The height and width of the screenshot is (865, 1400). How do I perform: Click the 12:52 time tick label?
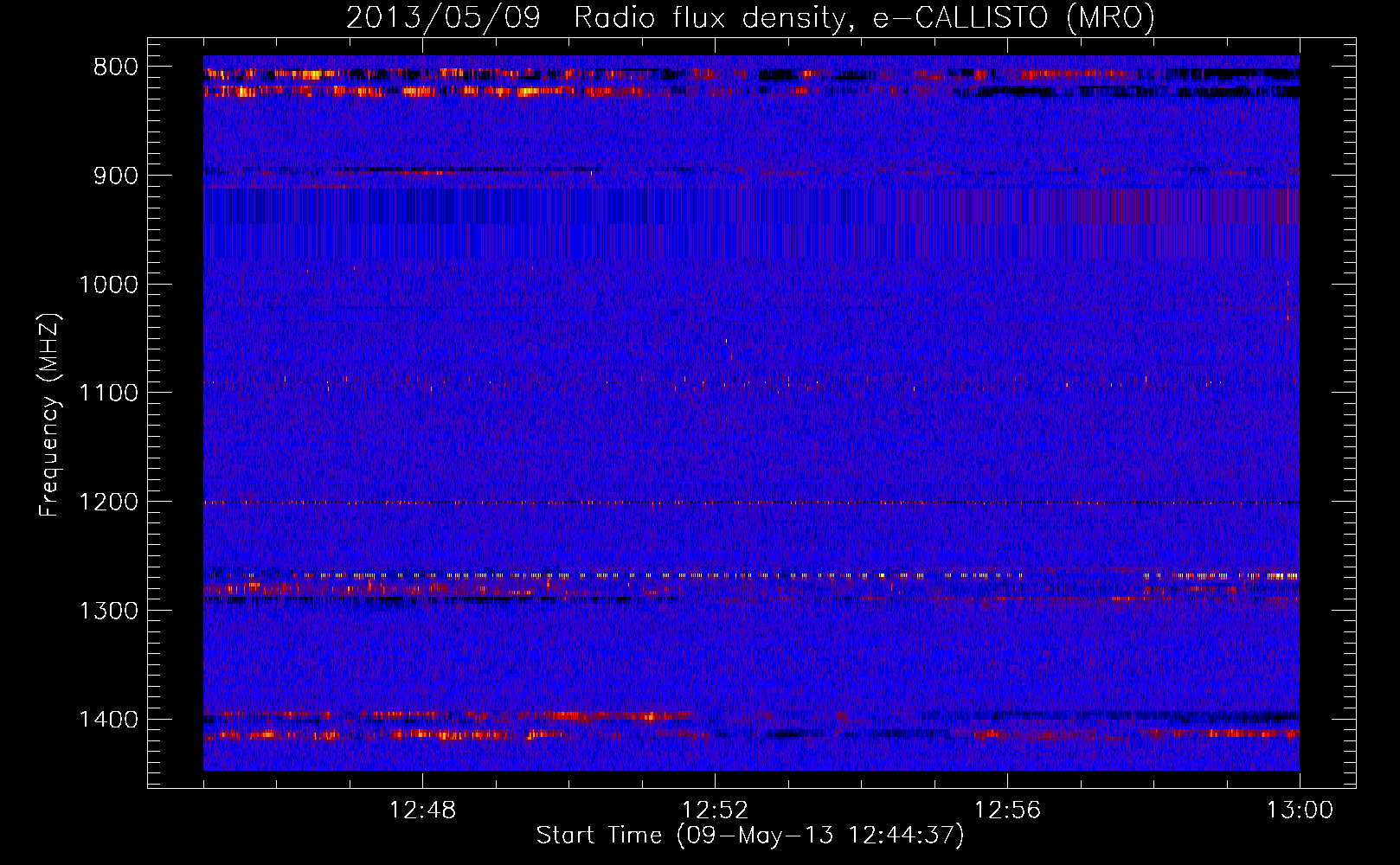(x=715, y=811)
